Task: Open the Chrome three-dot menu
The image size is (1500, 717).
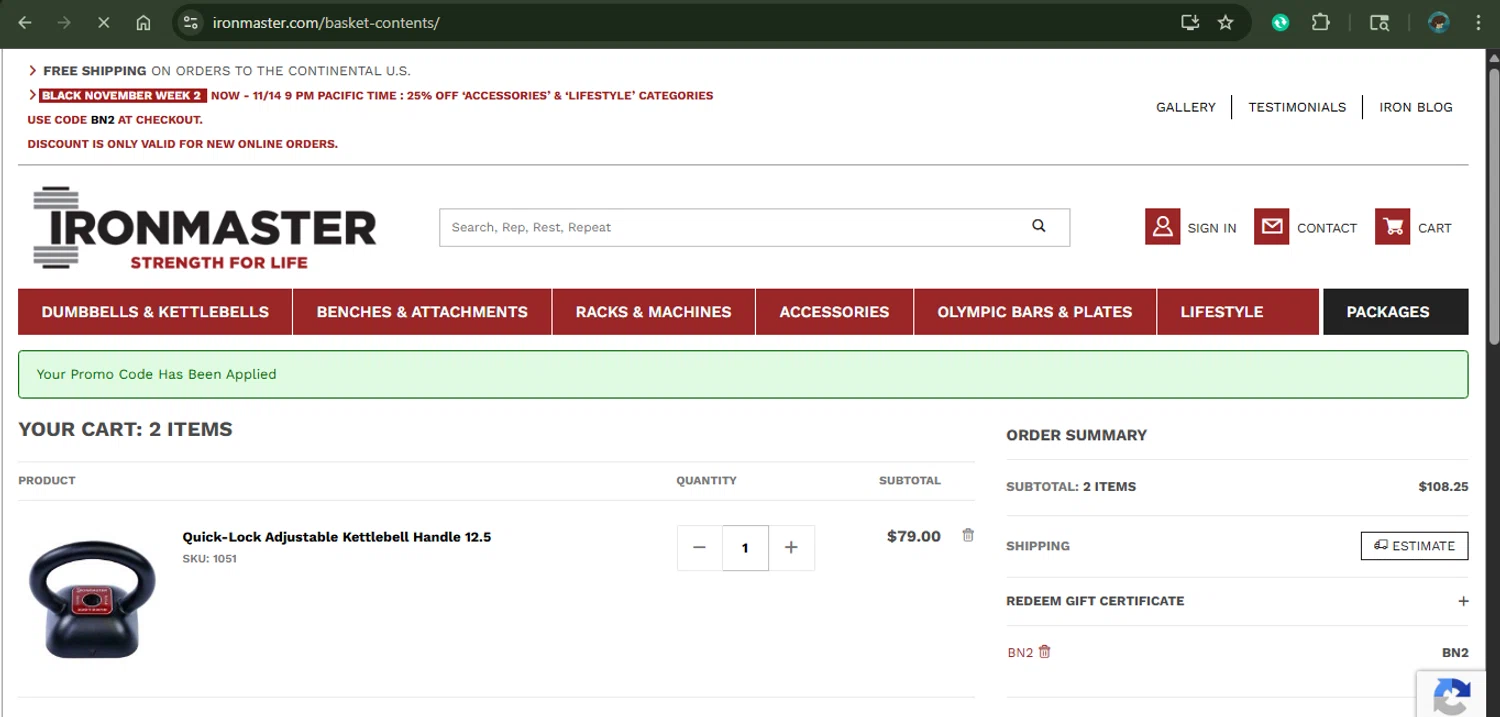Action: click(1478, 22)
